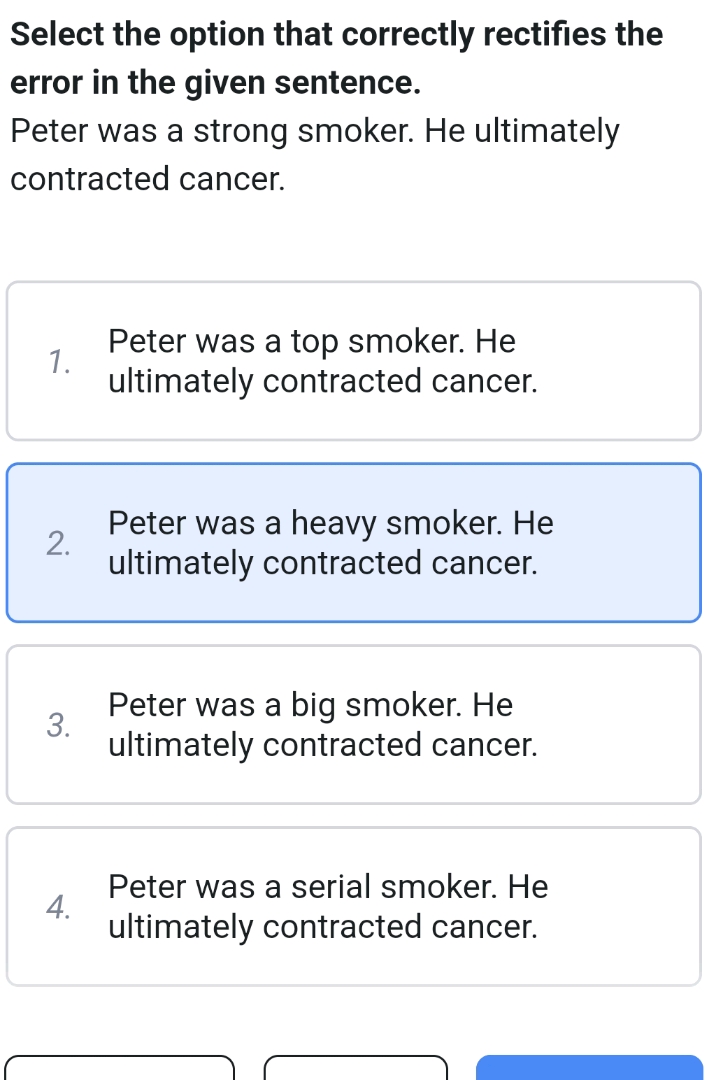Screen dimensions: 723x1080
Task: Click the middle bottom outlined button
Action: click(x=356, y=1072)
